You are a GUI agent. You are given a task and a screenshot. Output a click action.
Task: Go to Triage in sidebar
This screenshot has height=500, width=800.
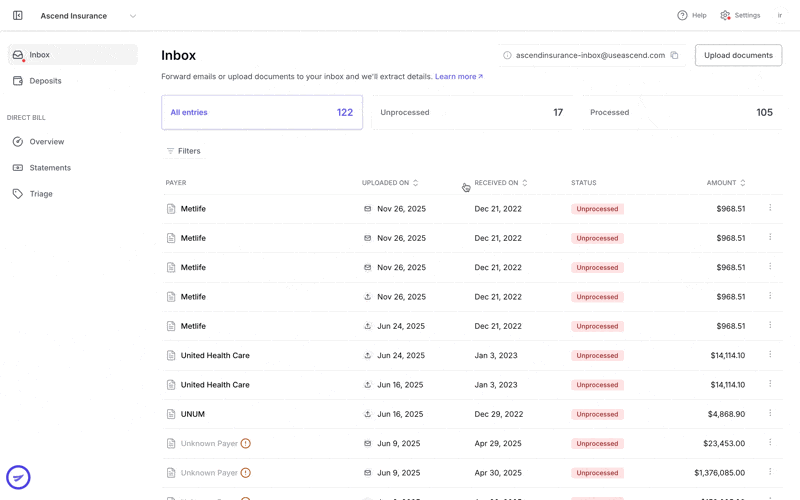tap(41, 194)
